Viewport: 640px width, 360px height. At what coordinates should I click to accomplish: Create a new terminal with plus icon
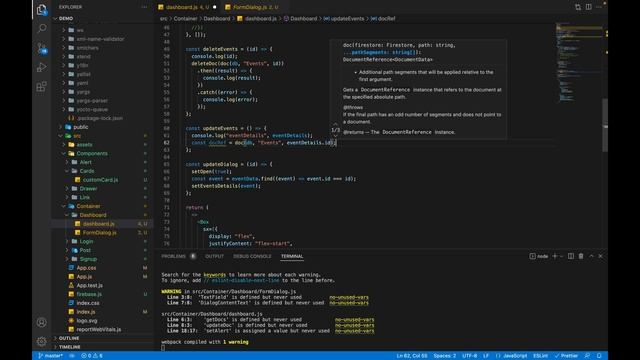[555, 256]
